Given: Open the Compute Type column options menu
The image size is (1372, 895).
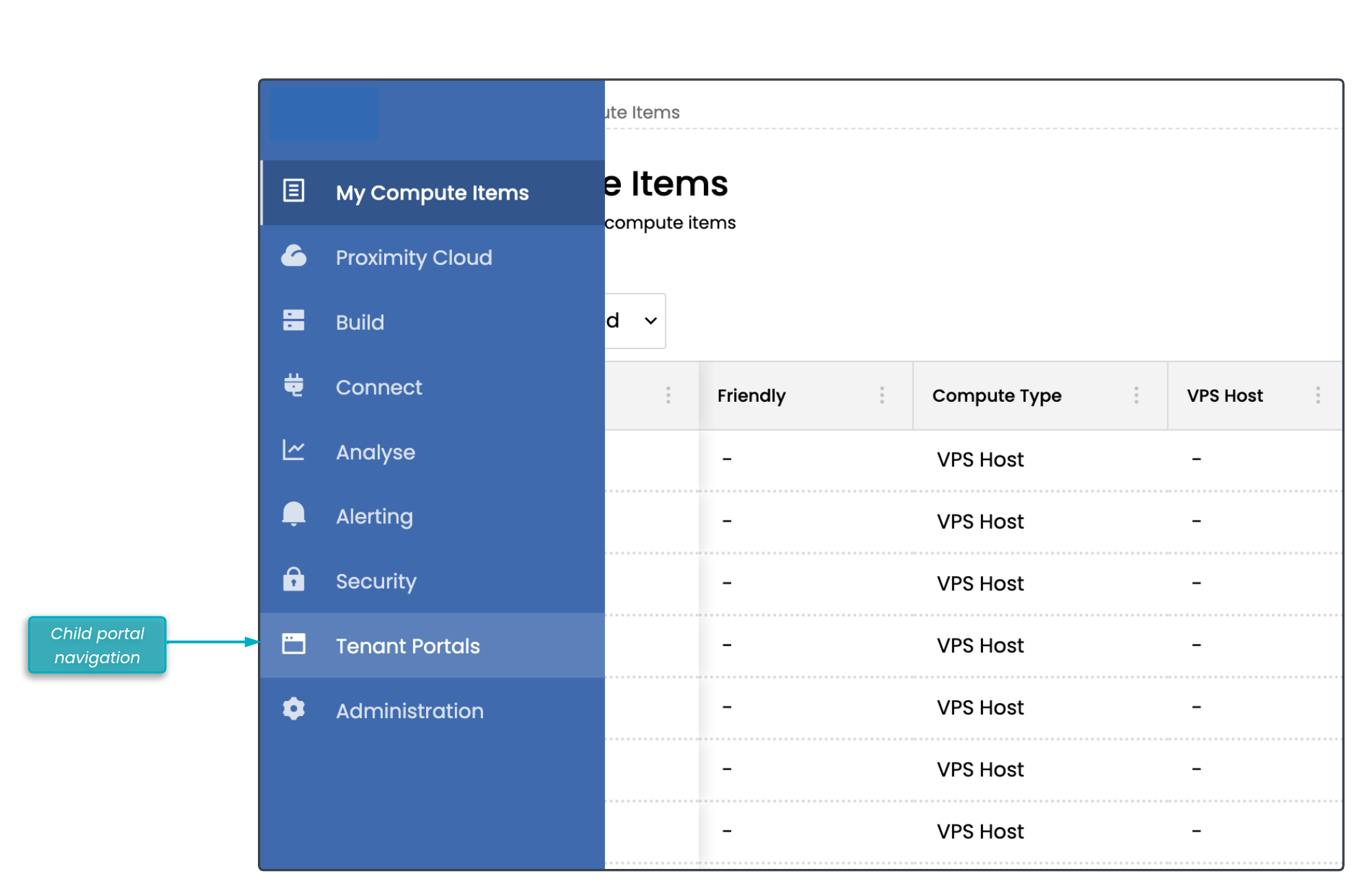Looking at the screenshot, I should 1136,395.
